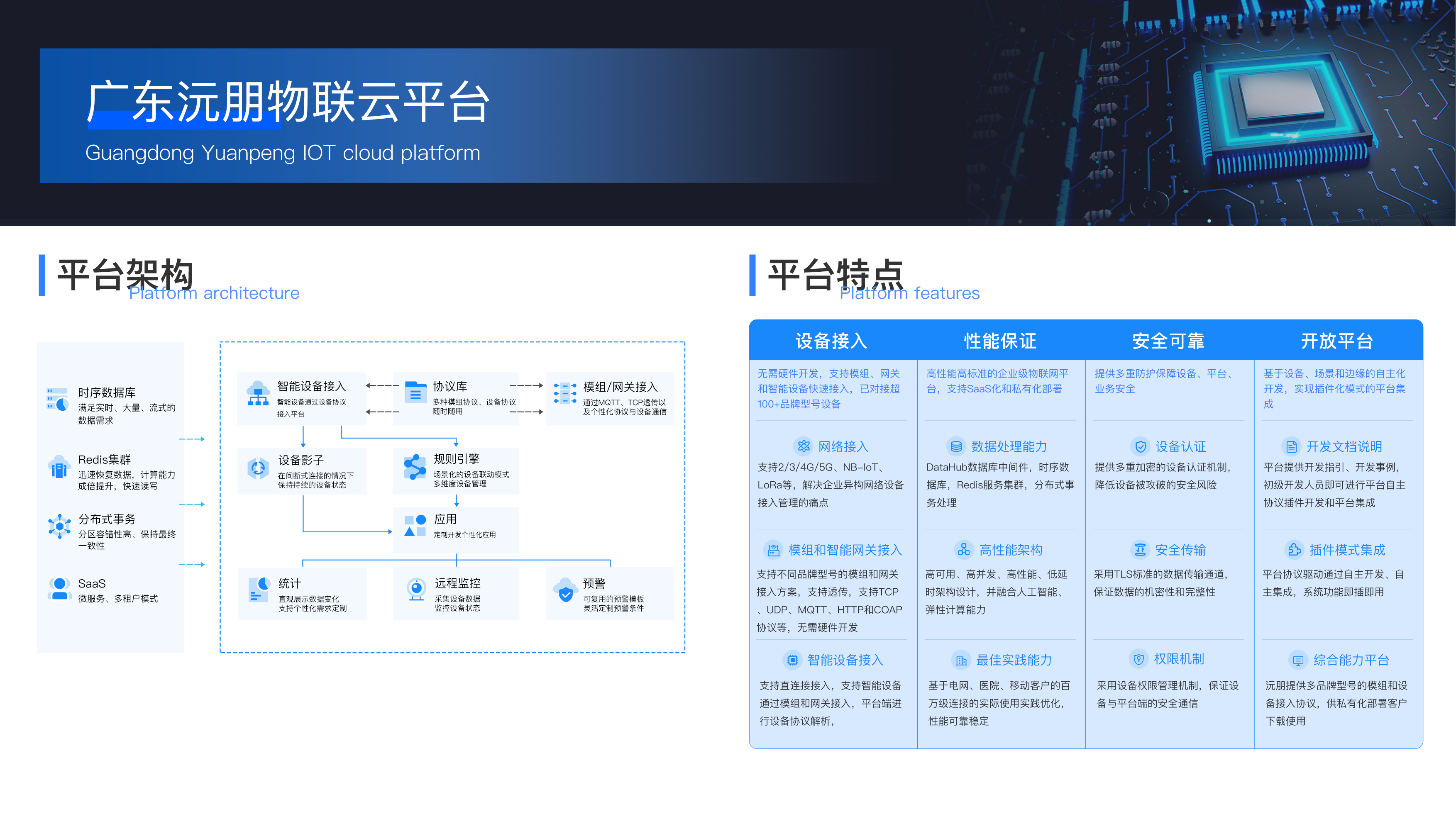Click the 智能设备接入 cloud network icon
This screenshot has height=819, width=1456.
pos(258,393)
